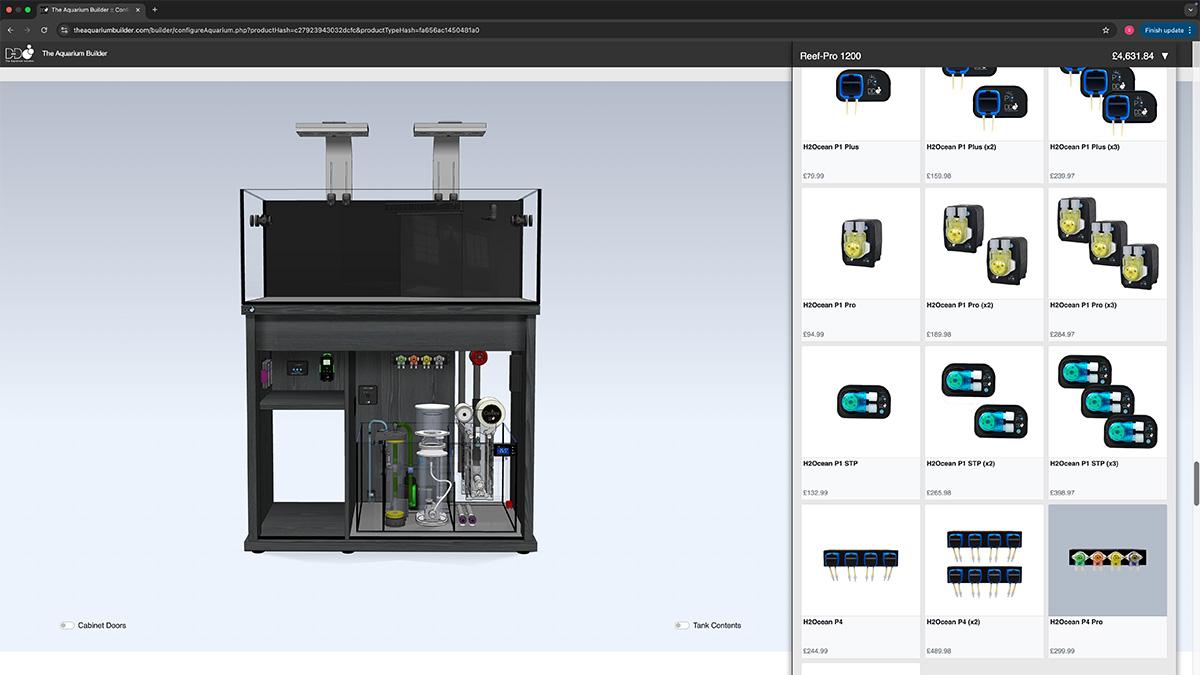Open the tab search dropdown in Chrome
This screenshot has height=675, width=1200.
coord(1190,9)
